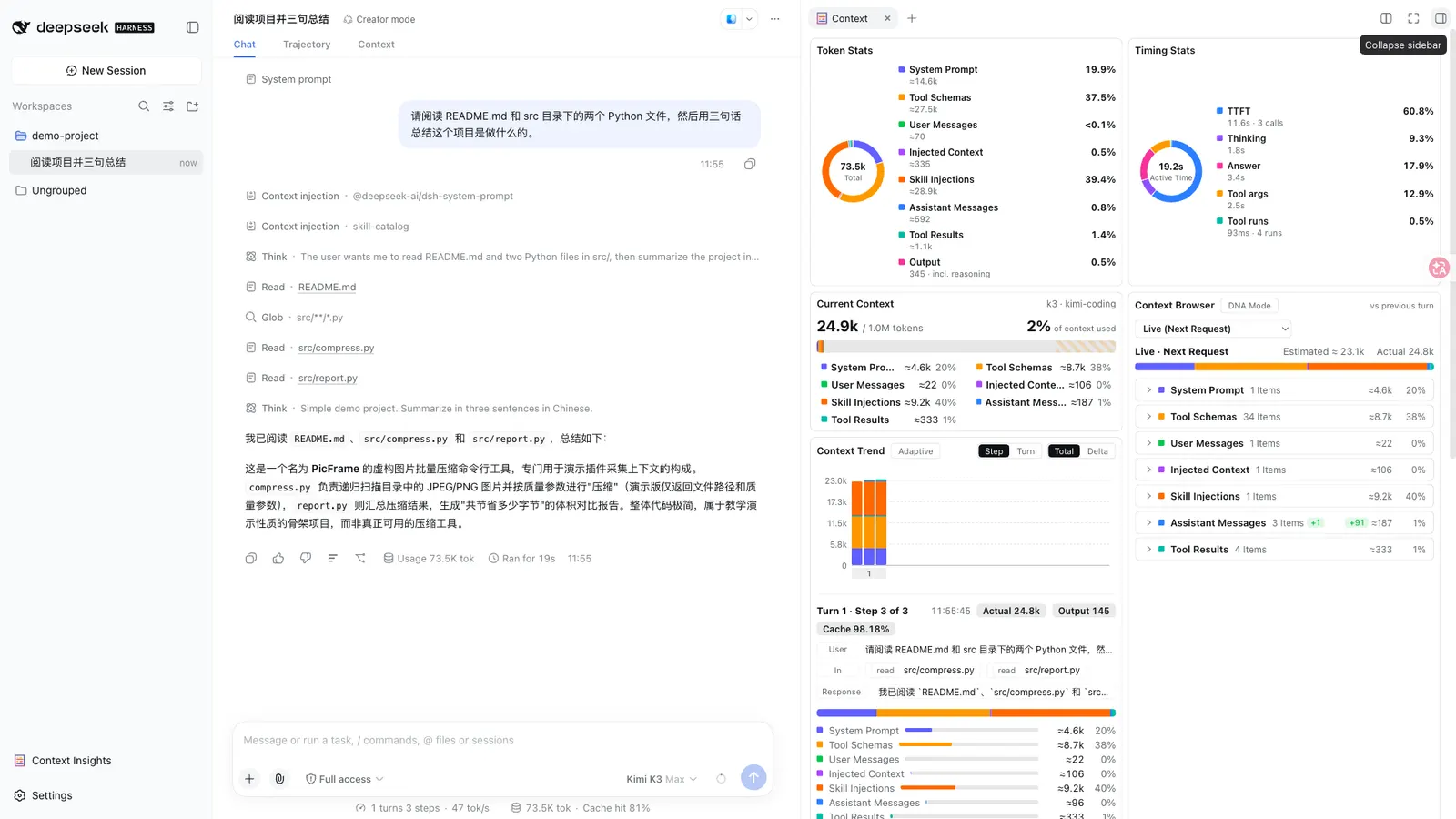Open the Live (Next Request) dropdown
The image size is (1456, 819).
[1215, 329]
